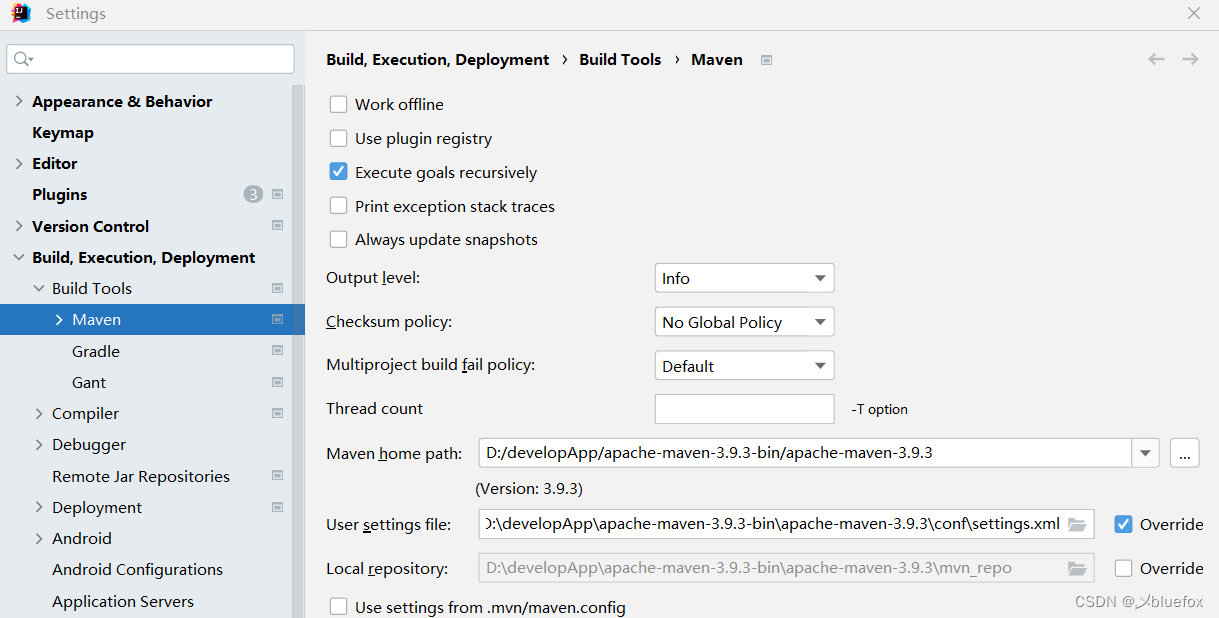Click the project settings icon on Plugins row
Image resolution: width=1219 pixels, height=618 pixels.
pyautogui.click(x=278, y=194)
